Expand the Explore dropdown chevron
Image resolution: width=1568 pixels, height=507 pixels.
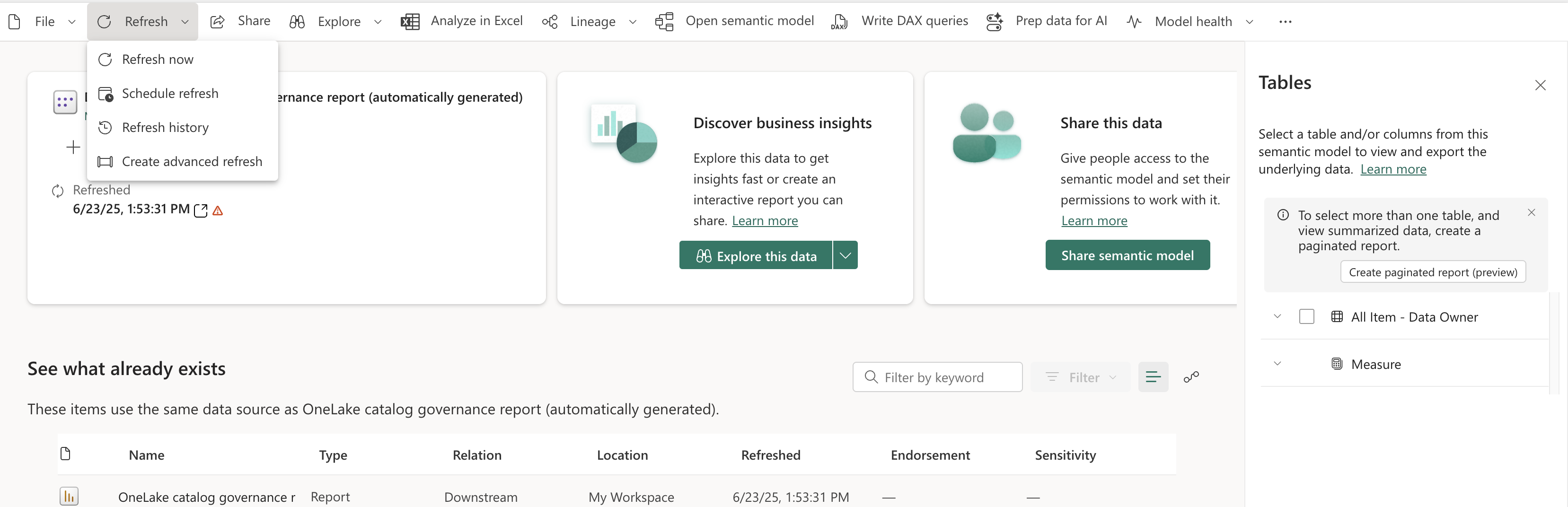pos(378,22)
